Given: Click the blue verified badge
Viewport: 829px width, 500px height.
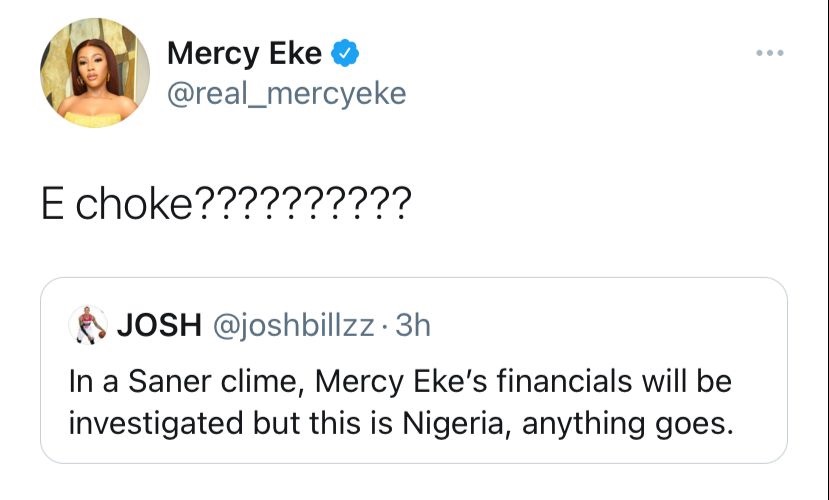Looking at the screenshot, I should tap(346, 52).
